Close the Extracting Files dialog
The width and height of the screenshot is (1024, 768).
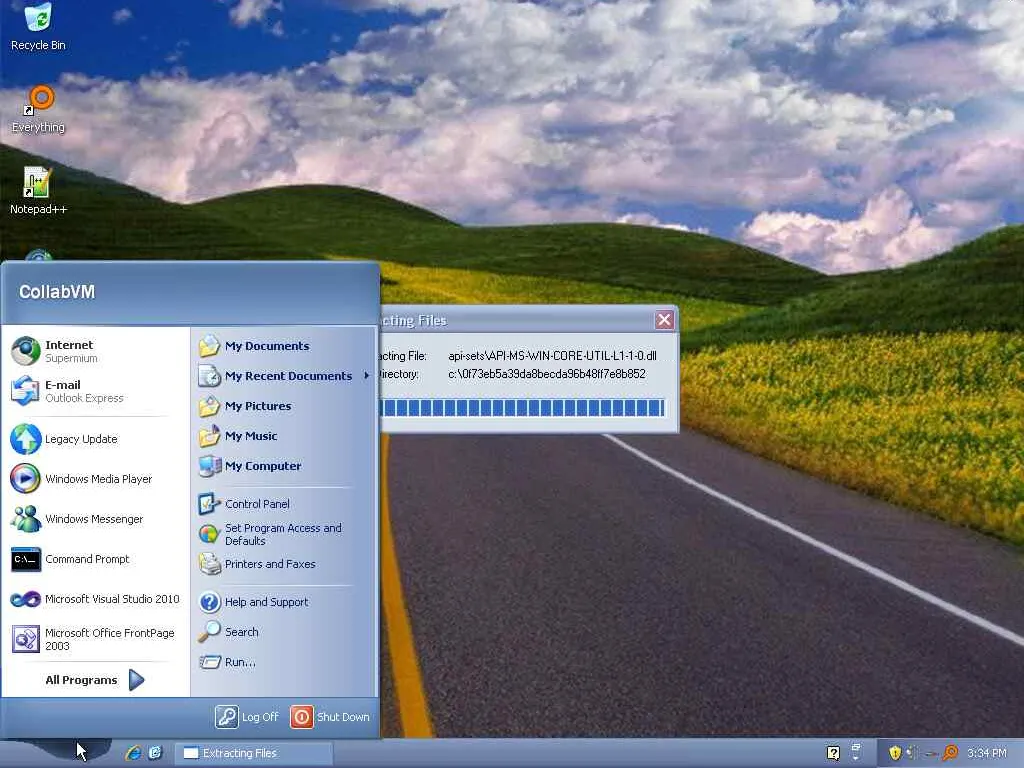click(664, 320)
